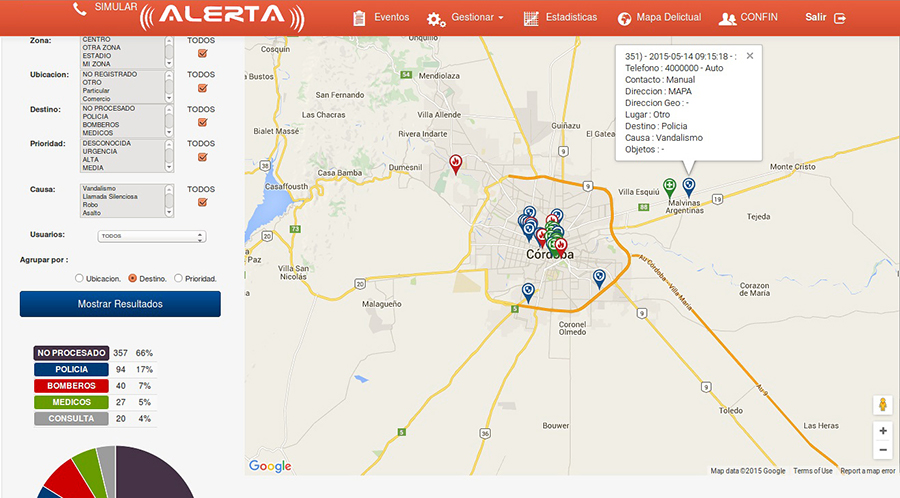Click the Google logo on the map
Image resolution: width=900 pixels, height=498 pixels.
(270, 466)
